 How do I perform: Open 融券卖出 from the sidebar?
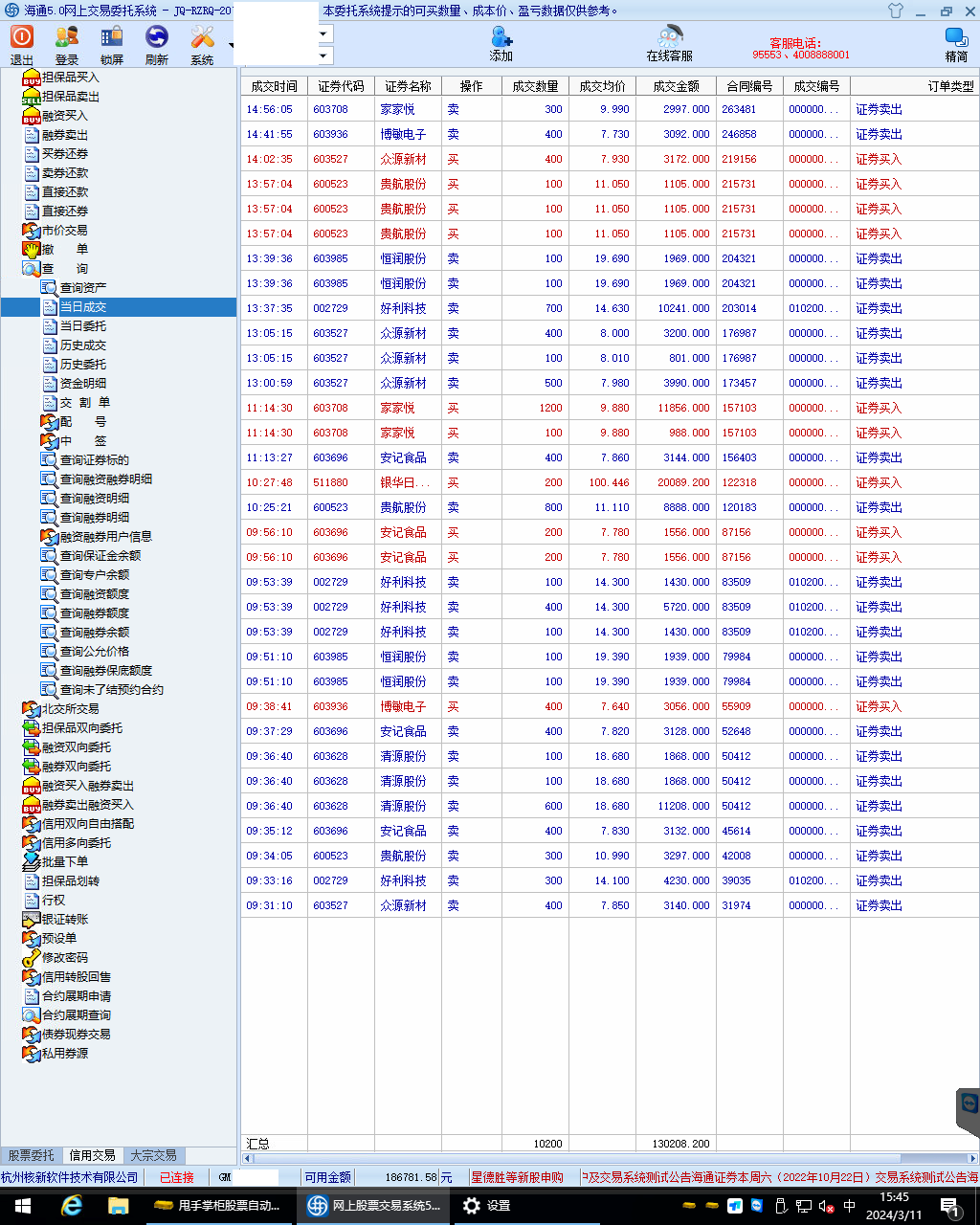pos(64,134)
